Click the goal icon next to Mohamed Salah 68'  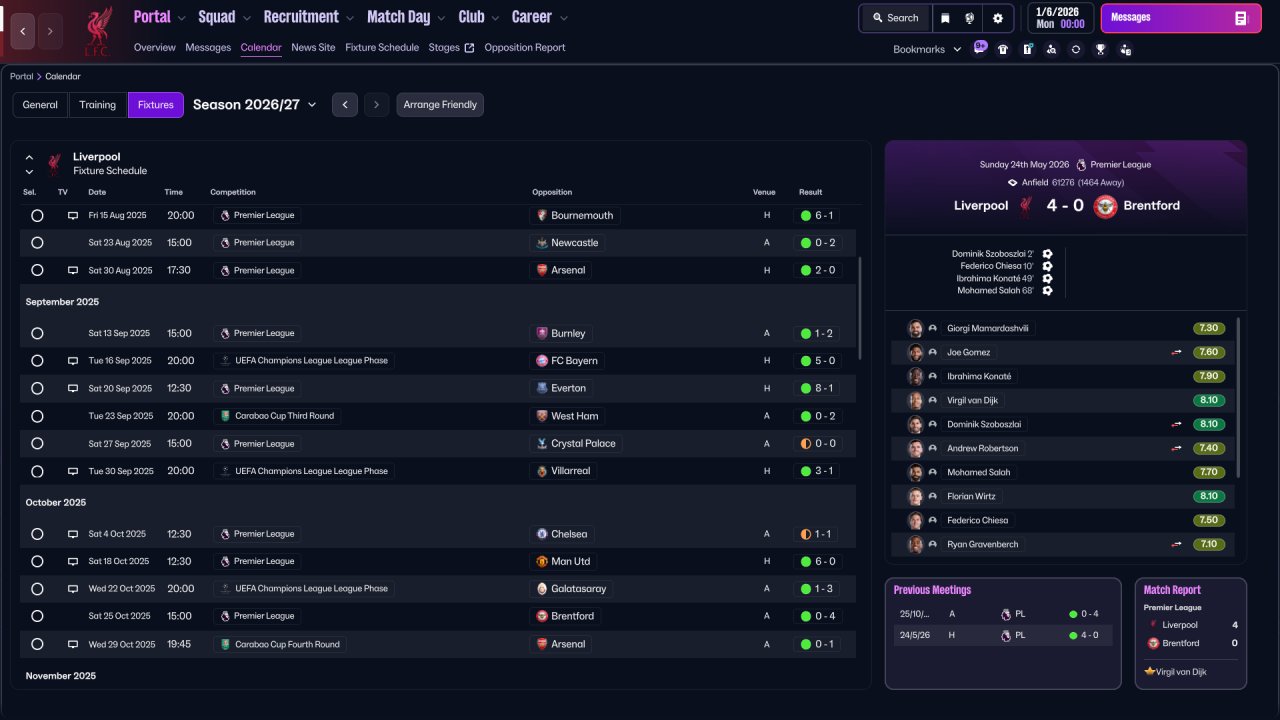tap(1047, 291)
